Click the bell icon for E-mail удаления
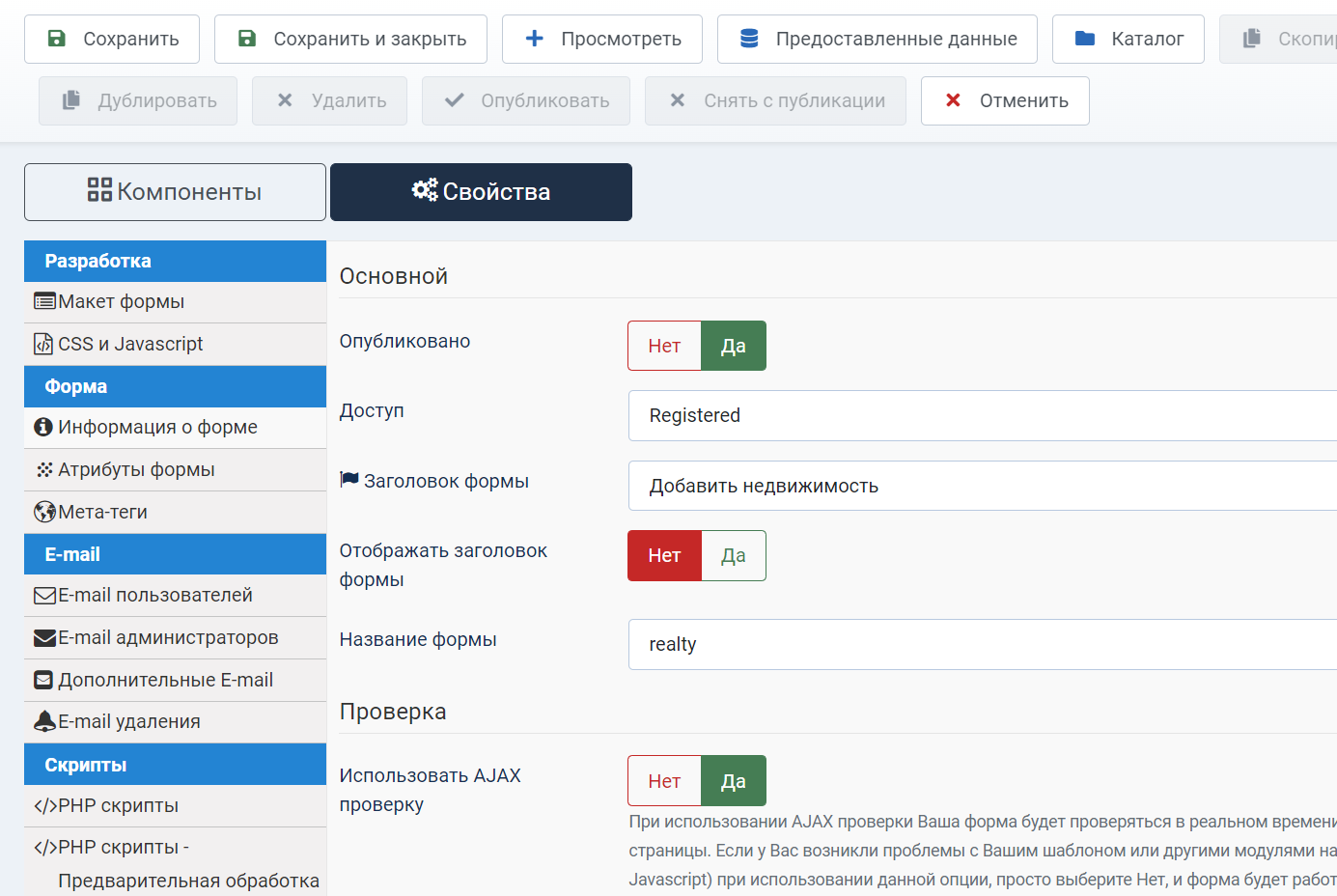 [44, 721]
